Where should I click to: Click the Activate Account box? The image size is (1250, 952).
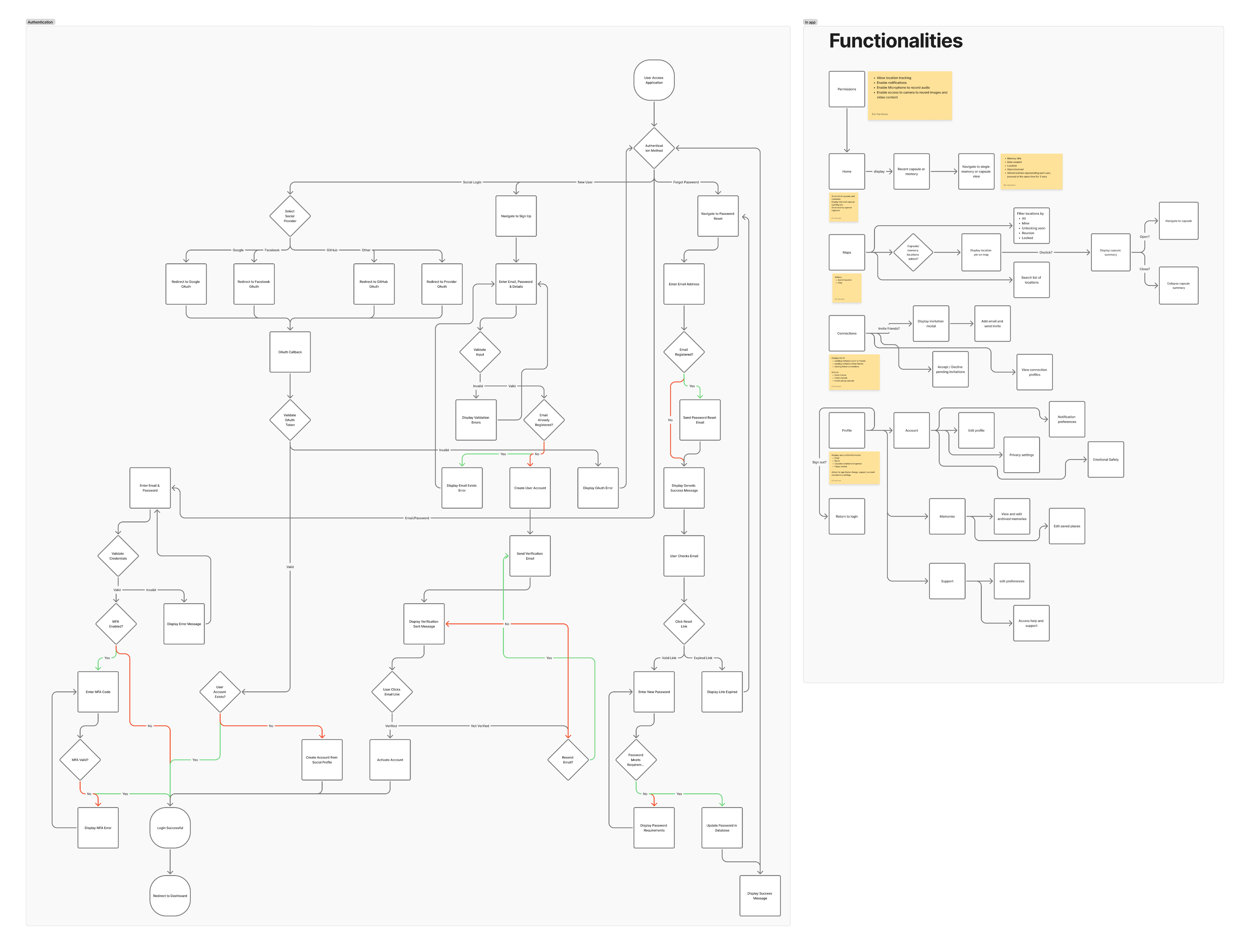[x=390, y=760]
